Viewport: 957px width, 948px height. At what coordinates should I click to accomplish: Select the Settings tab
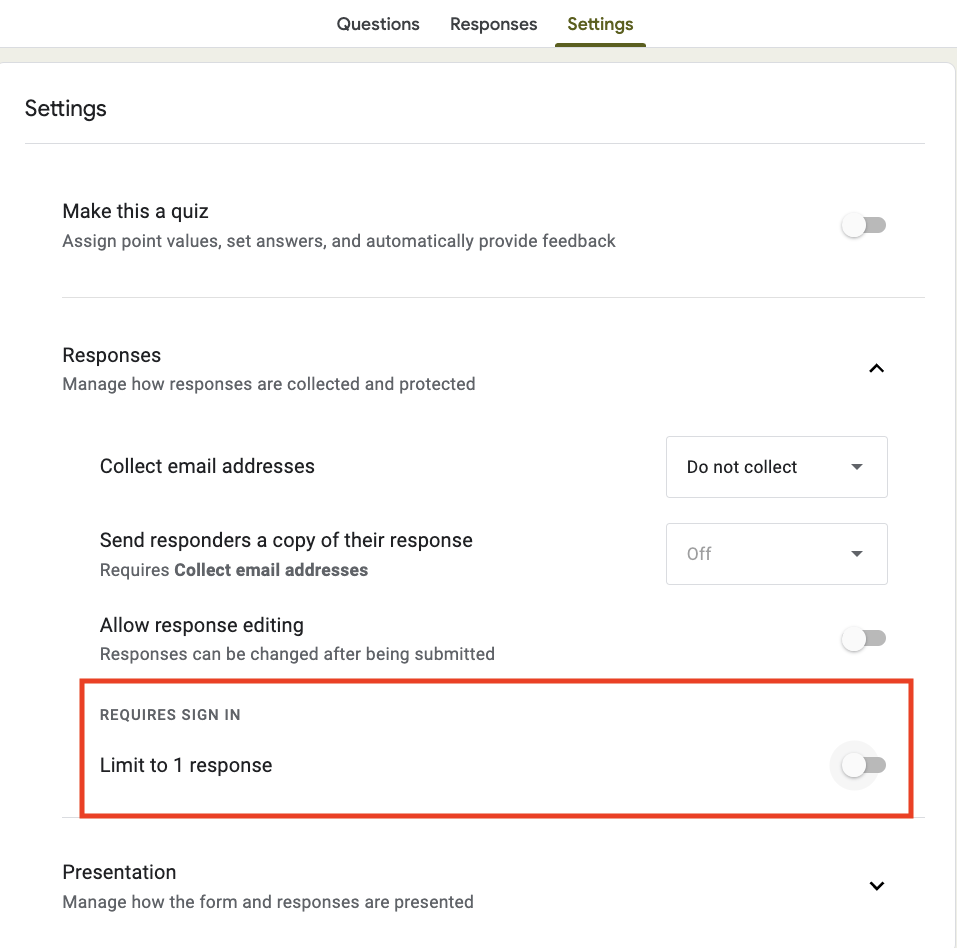[x=600, y=23]
